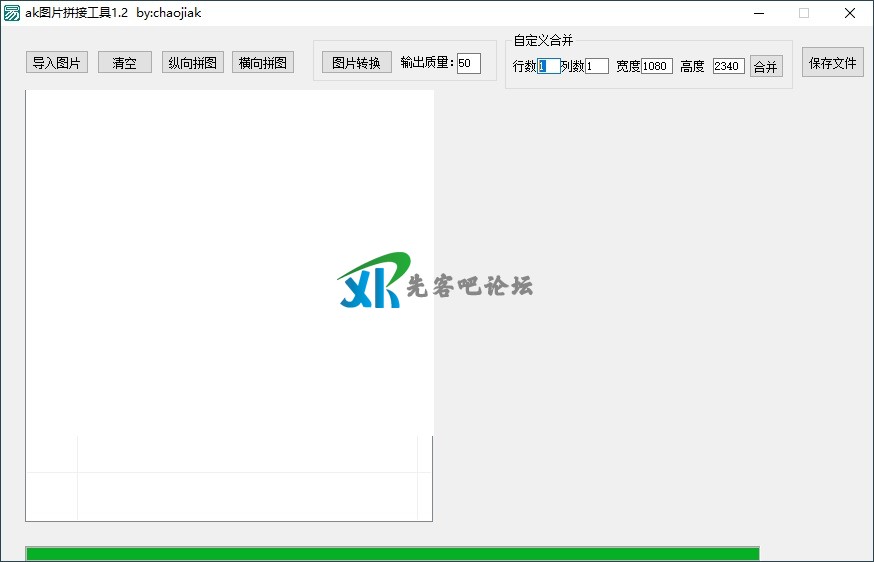Select the 列数 column count field
The image size is (874, 562).
coord(597,66)
